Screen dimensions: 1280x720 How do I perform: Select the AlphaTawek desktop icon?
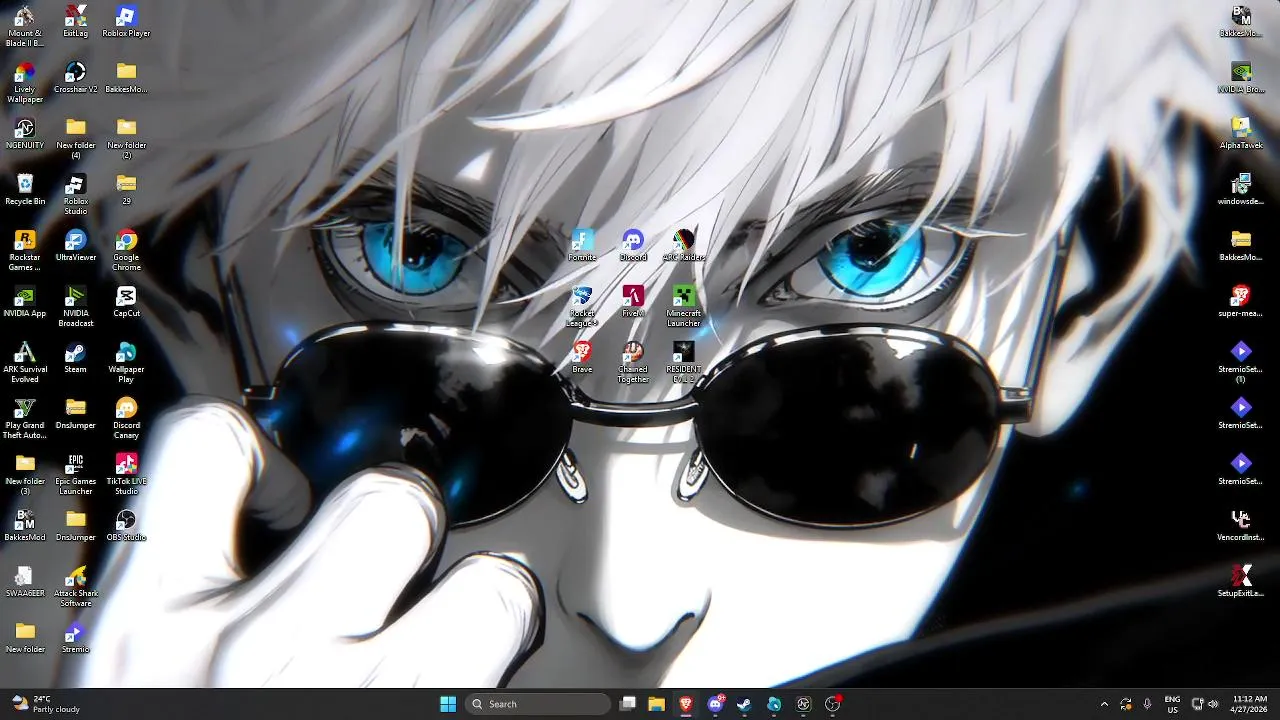tap(1241, 134)
